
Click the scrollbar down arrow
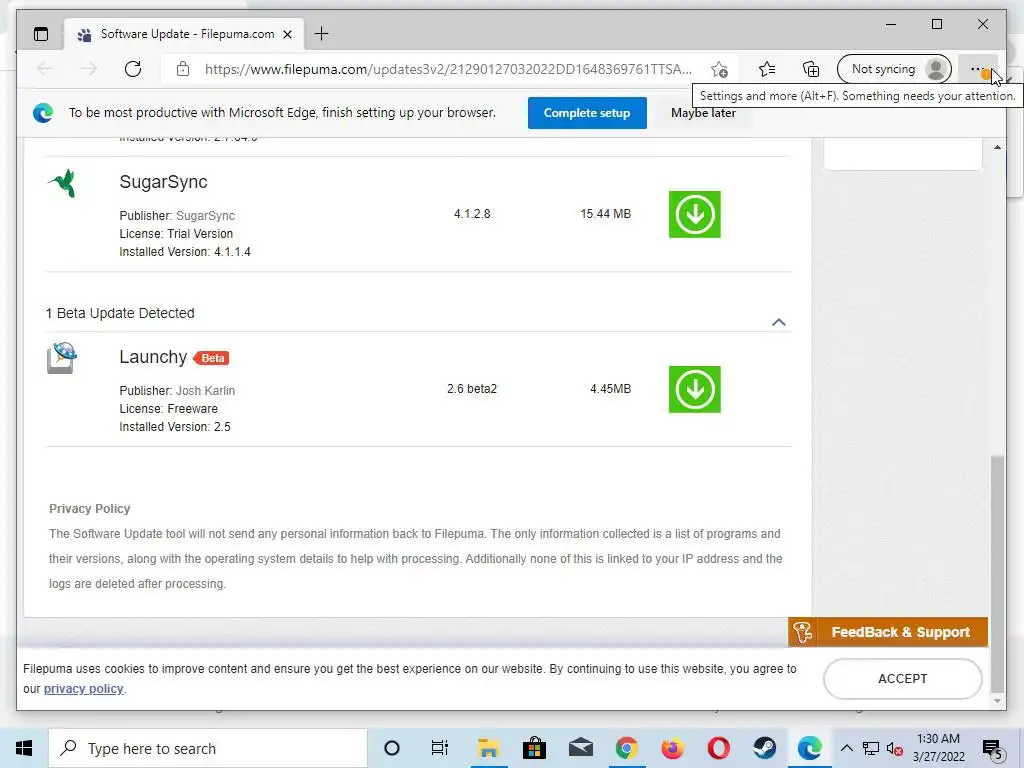[997, 701]
